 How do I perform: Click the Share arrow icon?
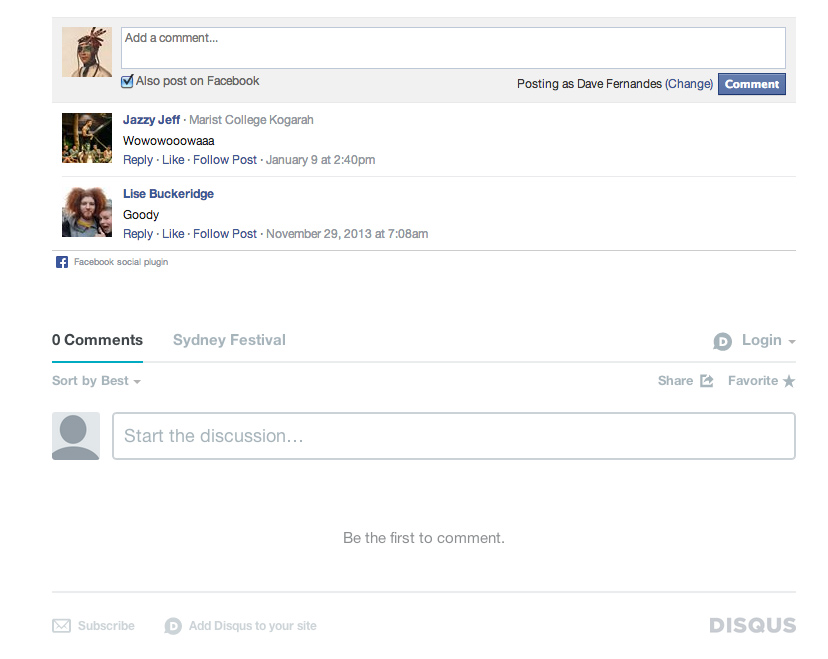707,381
